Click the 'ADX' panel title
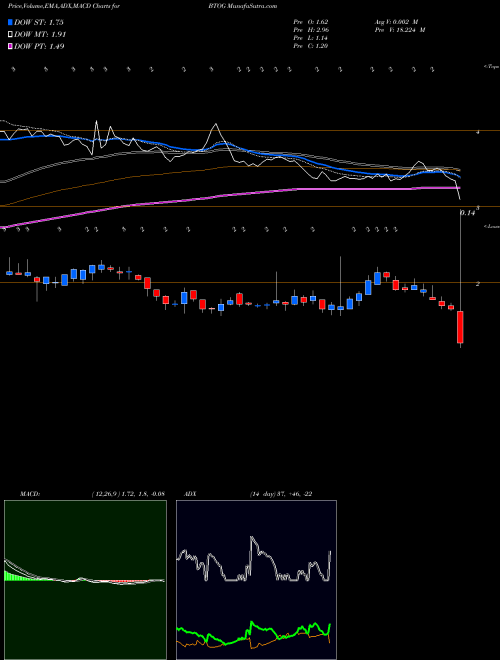This screenshot has height=660, width=500. tap(190, 494)
